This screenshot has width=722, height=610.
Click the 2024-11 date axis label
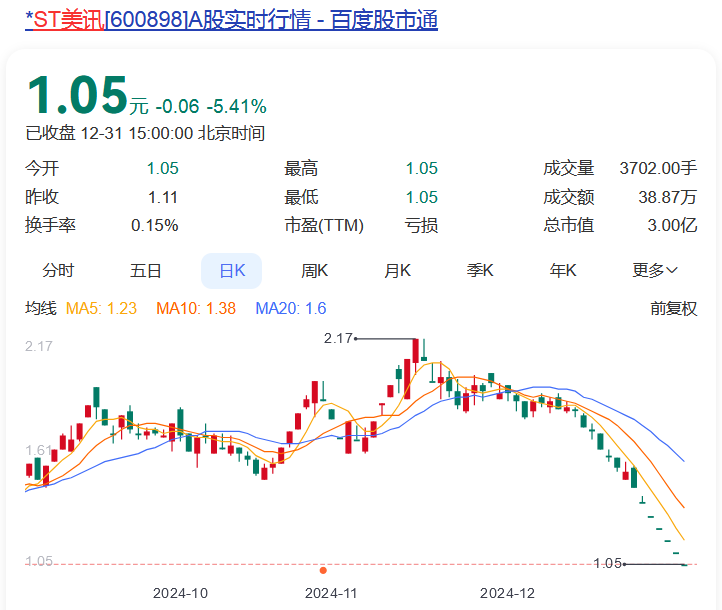coord(331,593)
